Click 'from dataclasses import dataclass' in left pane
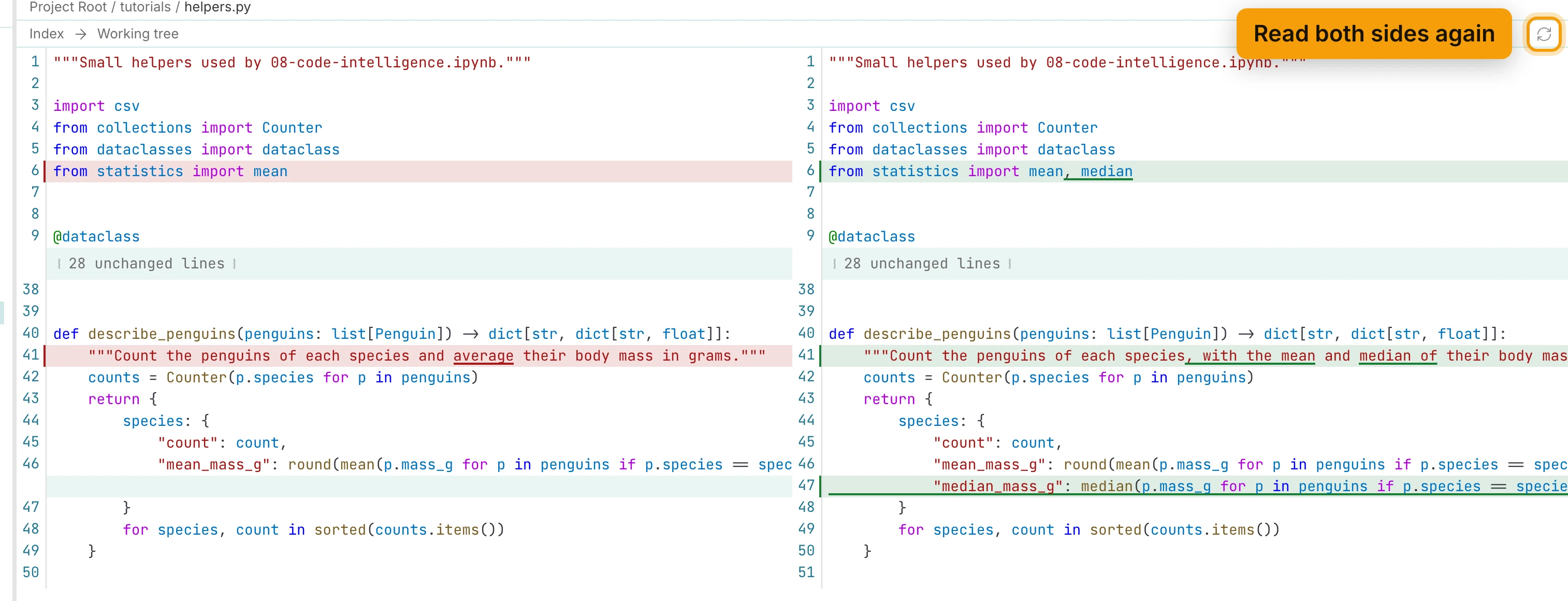1568x601 pixels. coord(196,150)
